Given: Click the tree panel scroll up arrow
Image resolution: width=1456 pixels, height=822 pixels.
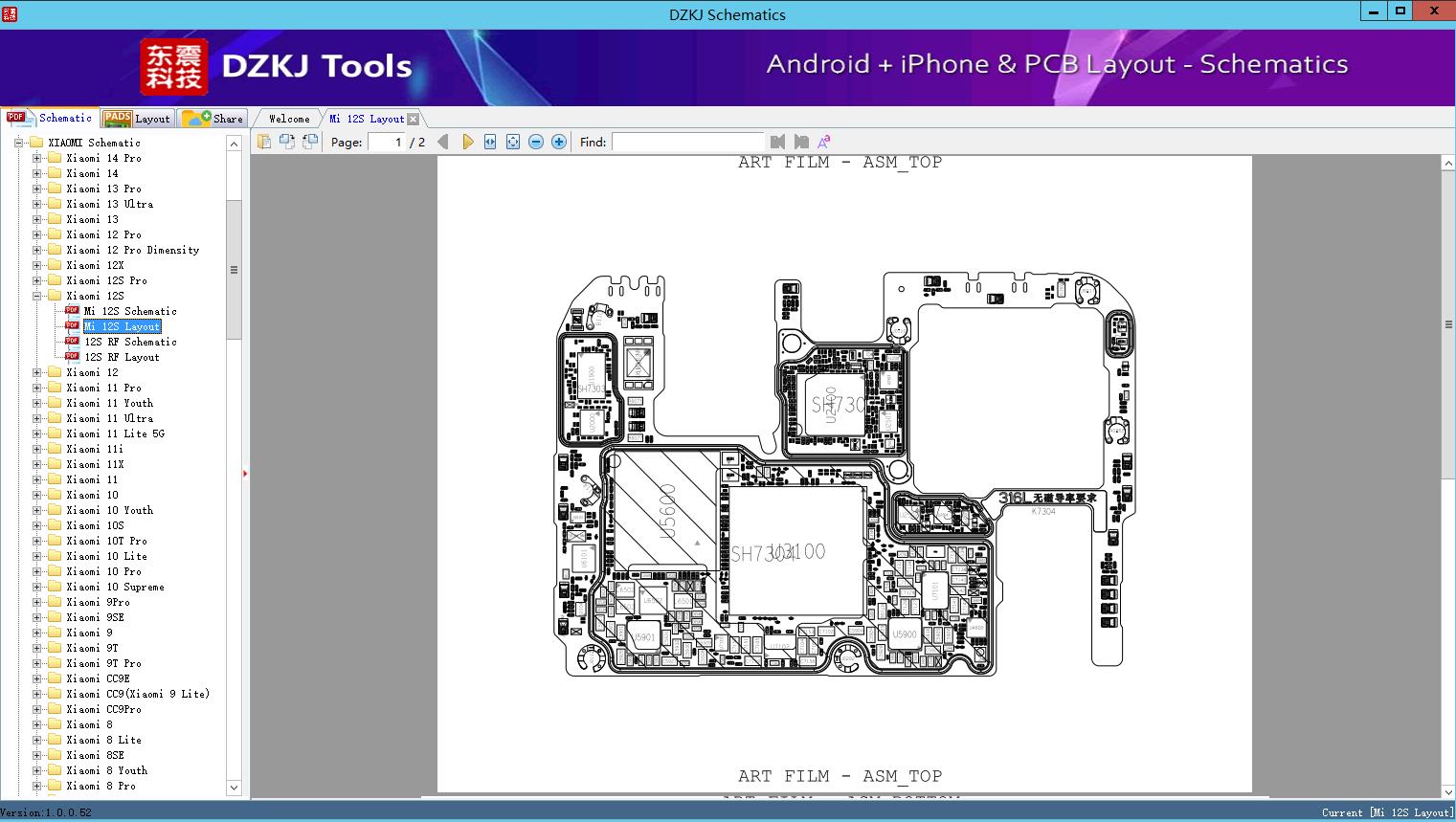Looking at the screenshot, I should coord(234,144).
